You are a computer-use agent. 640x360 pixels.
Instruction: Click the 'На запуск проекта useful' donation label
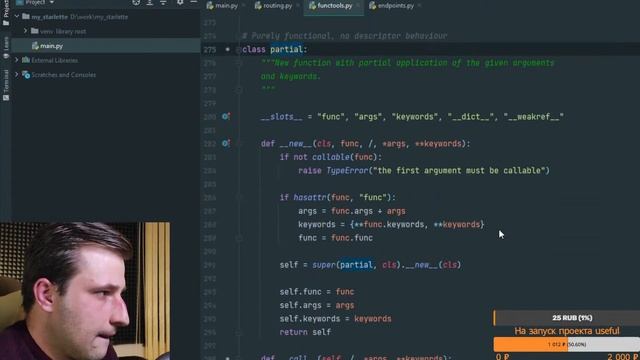pos(567,331)
